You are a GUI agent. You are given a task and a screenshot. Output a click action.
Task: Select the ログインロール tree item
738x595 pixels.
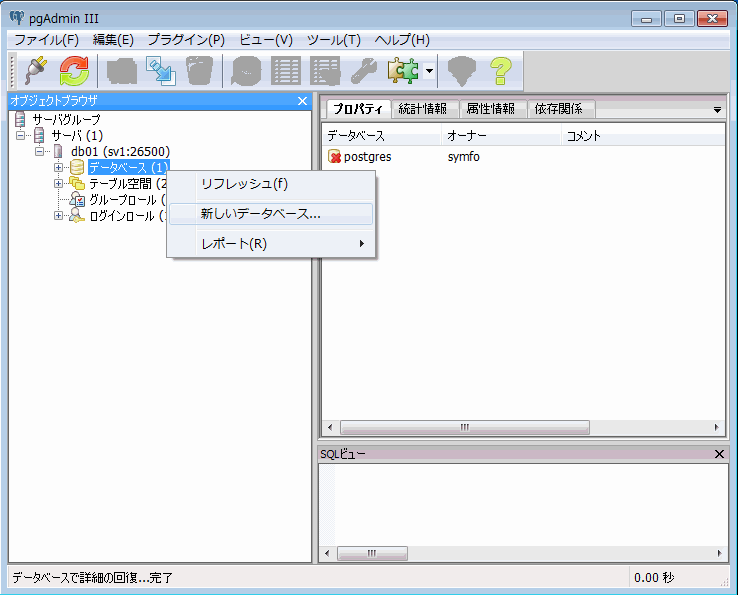click(127, 216)
